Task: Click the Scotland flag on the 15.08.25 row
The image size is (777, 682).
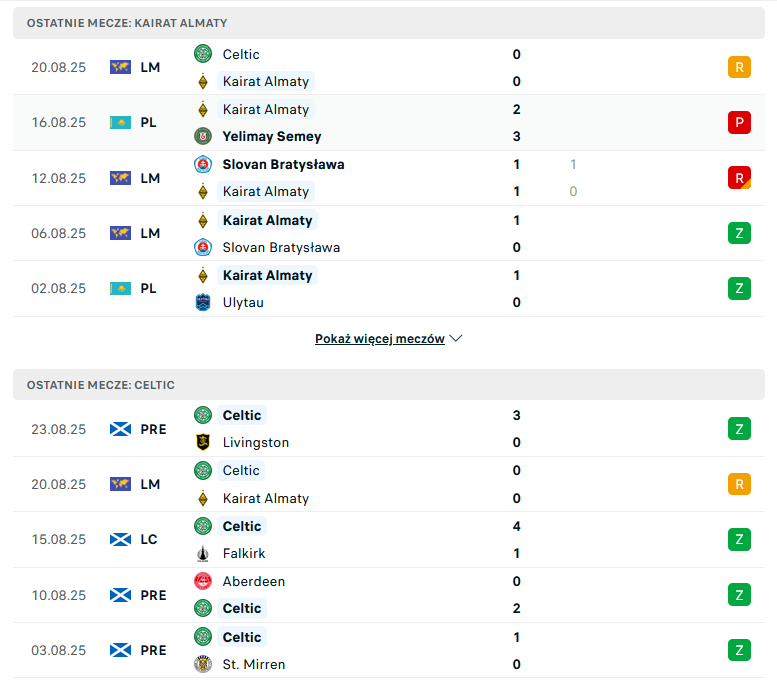Action: 120,539
